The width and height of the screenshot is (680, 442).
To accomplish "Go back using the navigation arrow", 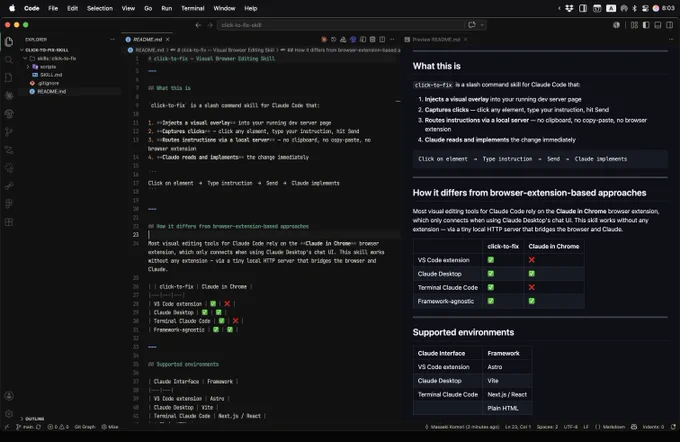I will click(x=198, y=25).
